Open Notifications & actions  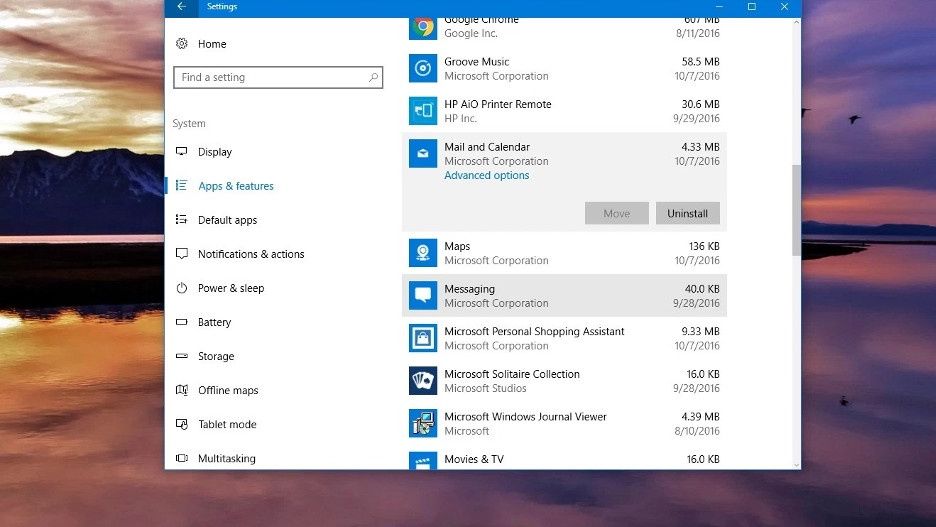coord(251,254)
